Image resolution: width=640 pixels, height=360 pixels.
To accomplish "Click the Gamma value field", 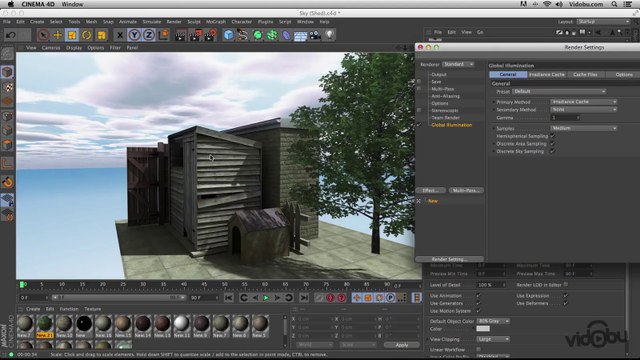I will (x=565, y=118).
